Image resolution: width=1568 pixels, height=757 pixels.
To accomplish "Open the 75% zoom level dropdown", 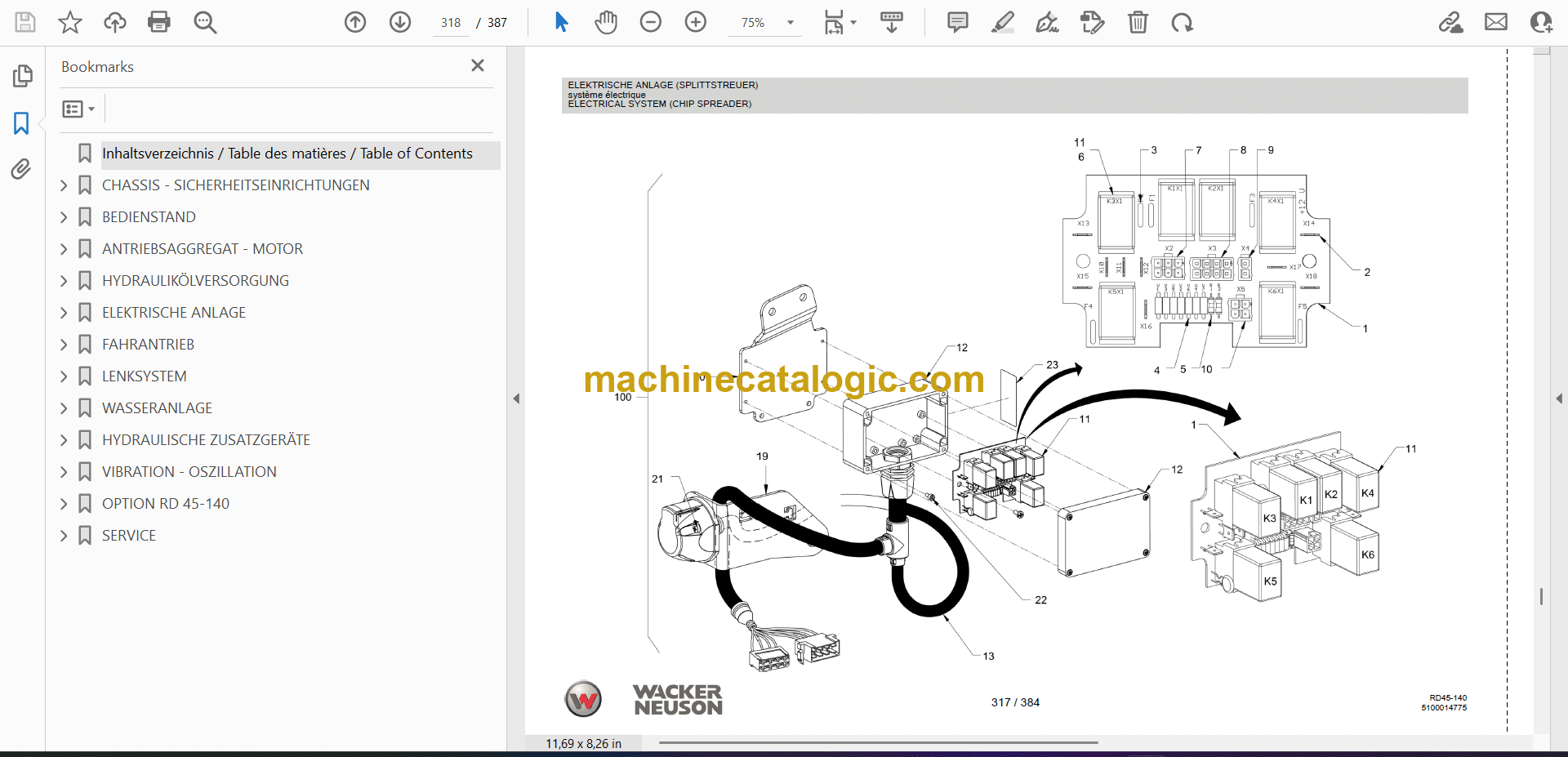I will point(790,23).
